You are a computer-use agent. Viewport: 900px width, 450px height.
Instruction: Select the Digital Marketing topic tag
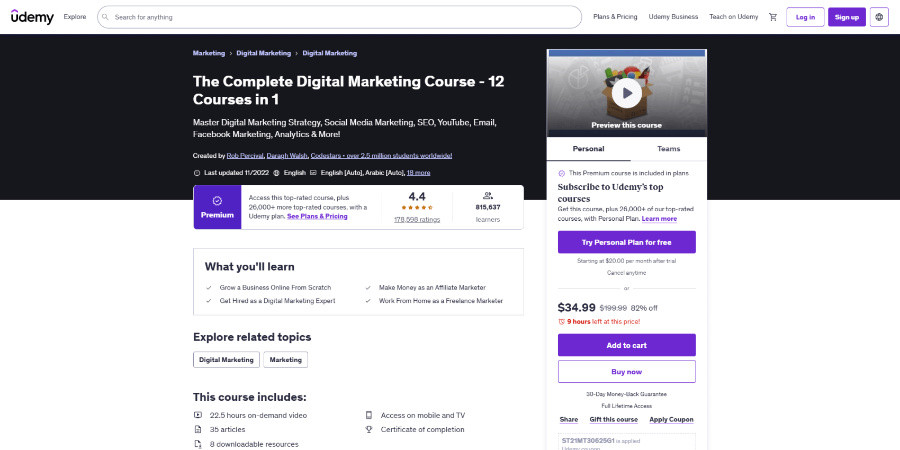click(x=226, y=360)
